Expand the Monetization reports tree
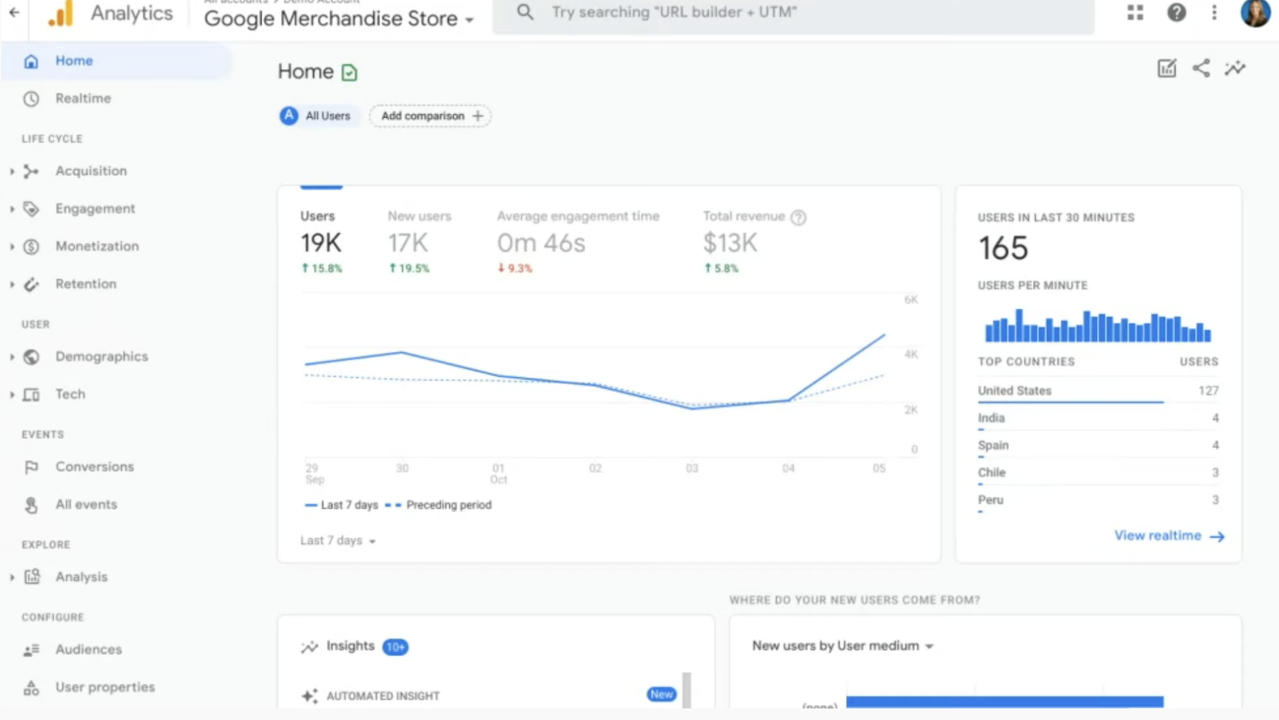This screenshot has height=720, width=1279. 96,246
